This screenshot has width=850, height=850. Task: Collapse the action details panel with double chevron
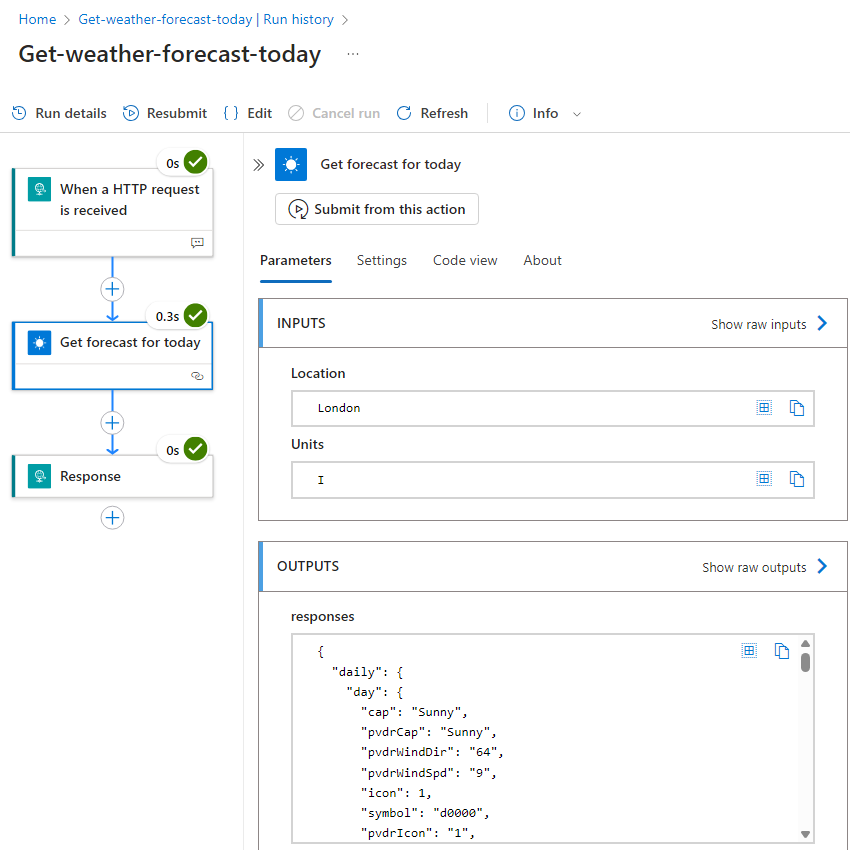[259, 165]
